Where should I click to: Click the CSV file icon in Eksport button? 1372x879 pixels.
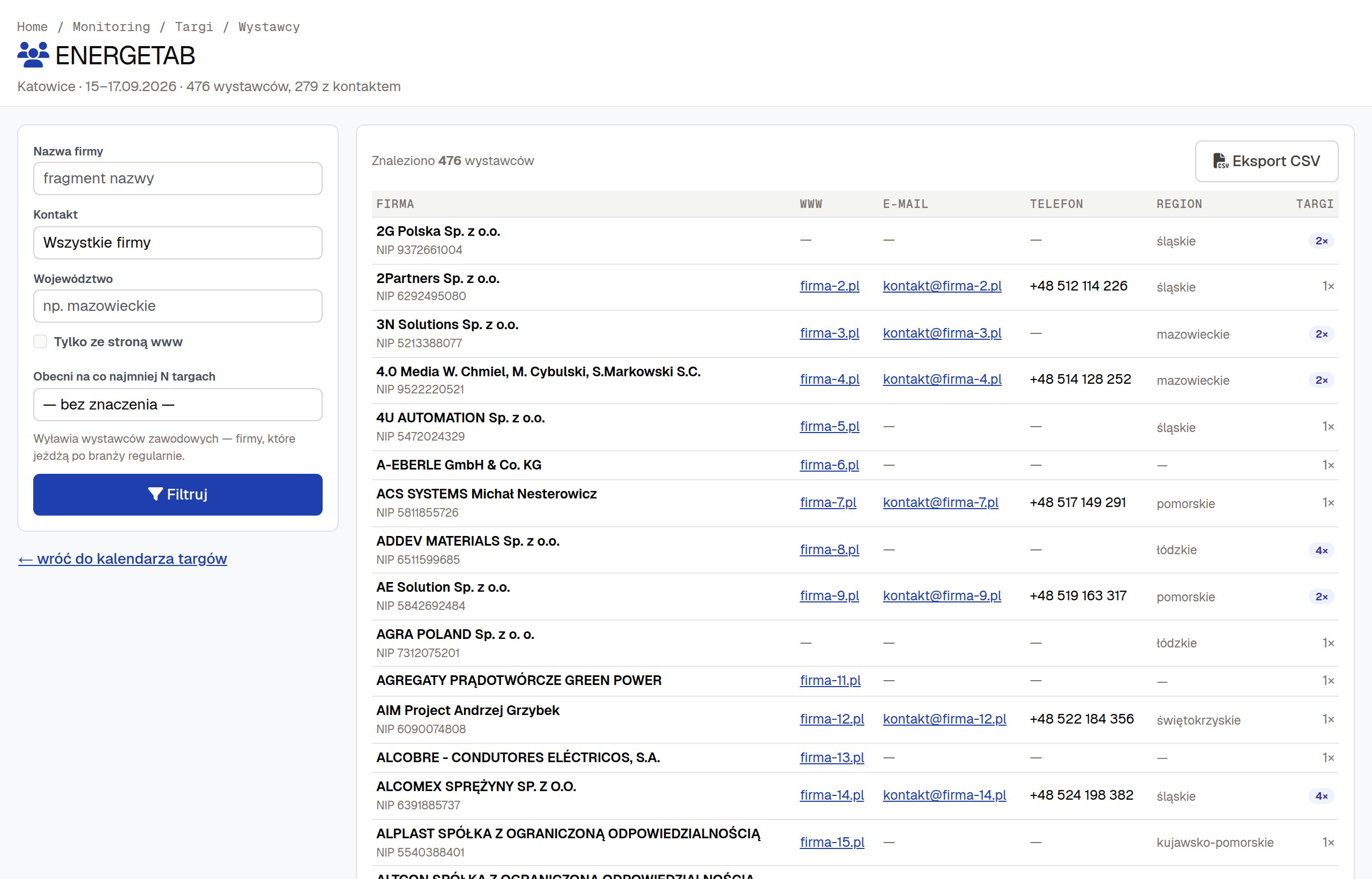point(1221,161)
